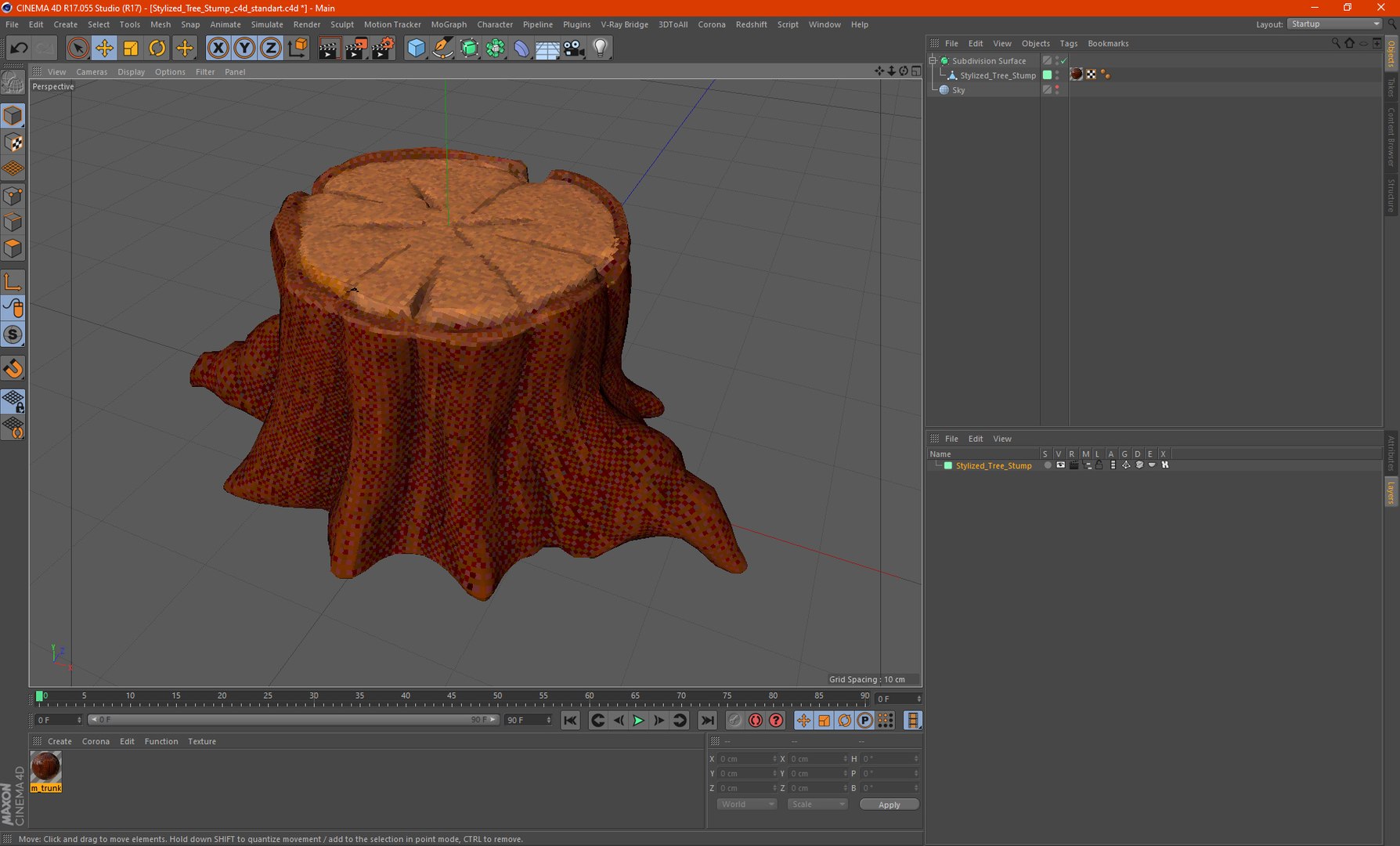This screenshot has height=846, width=1400.
Task: Switch to Content Browser side tab
Action: coord(1391,136)
